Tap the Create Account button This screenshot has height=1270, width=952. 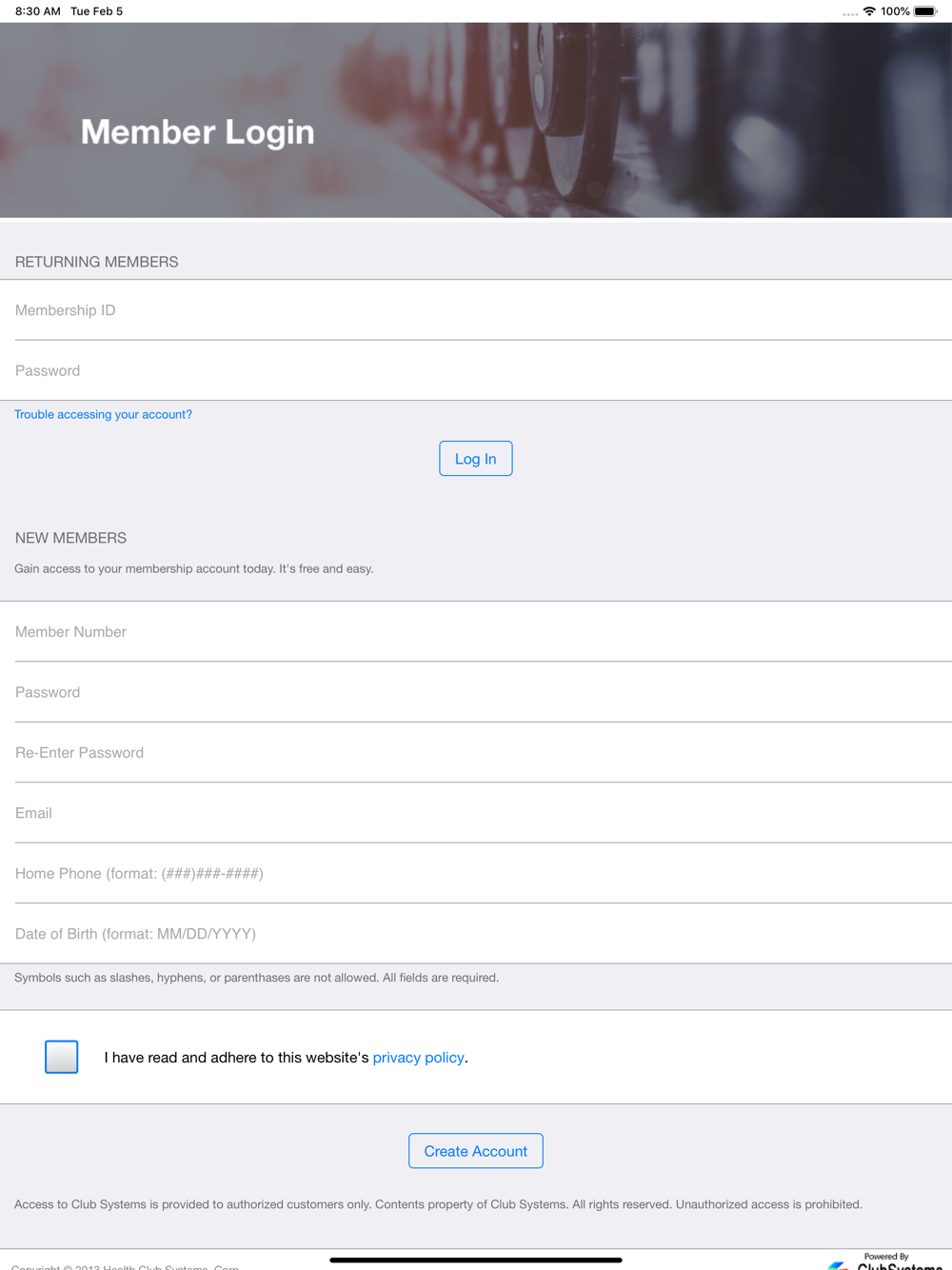(476, 1151)
